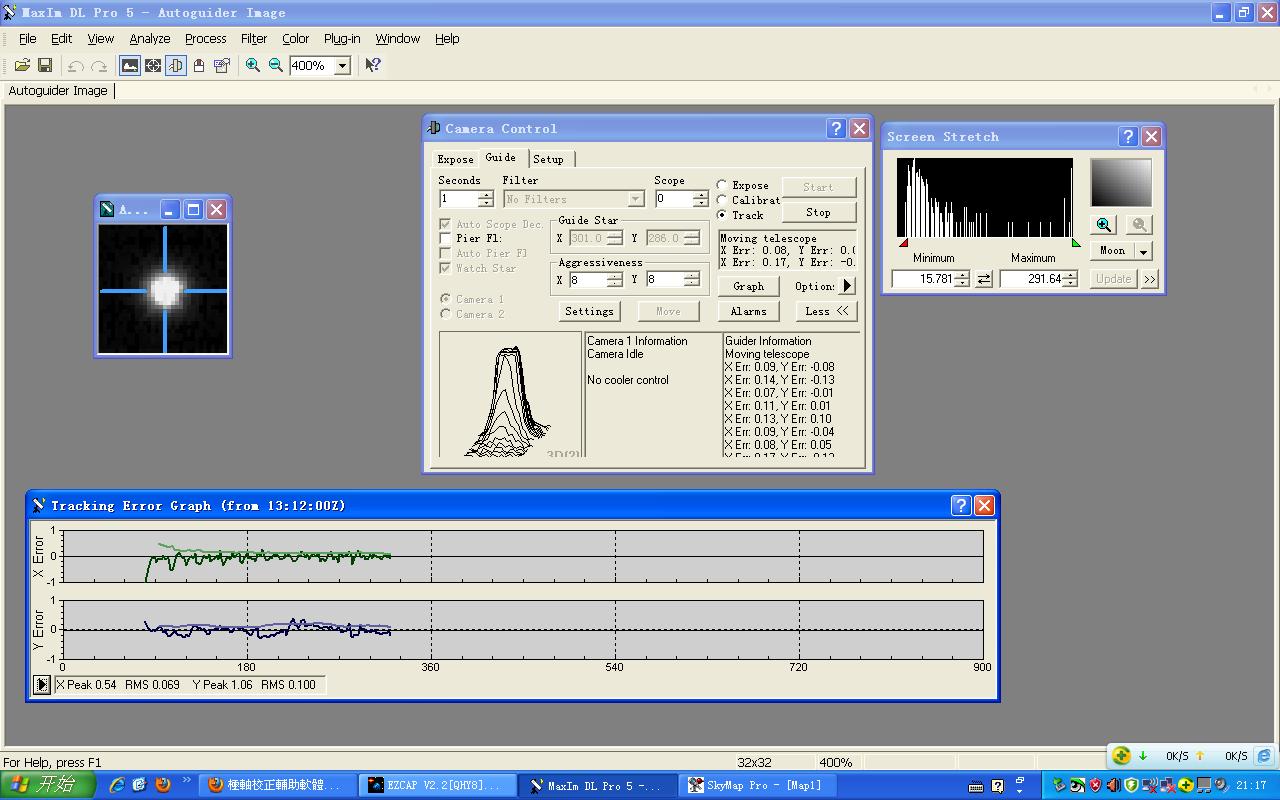Open Internet Explorer from the quick launch

[117, 785]
